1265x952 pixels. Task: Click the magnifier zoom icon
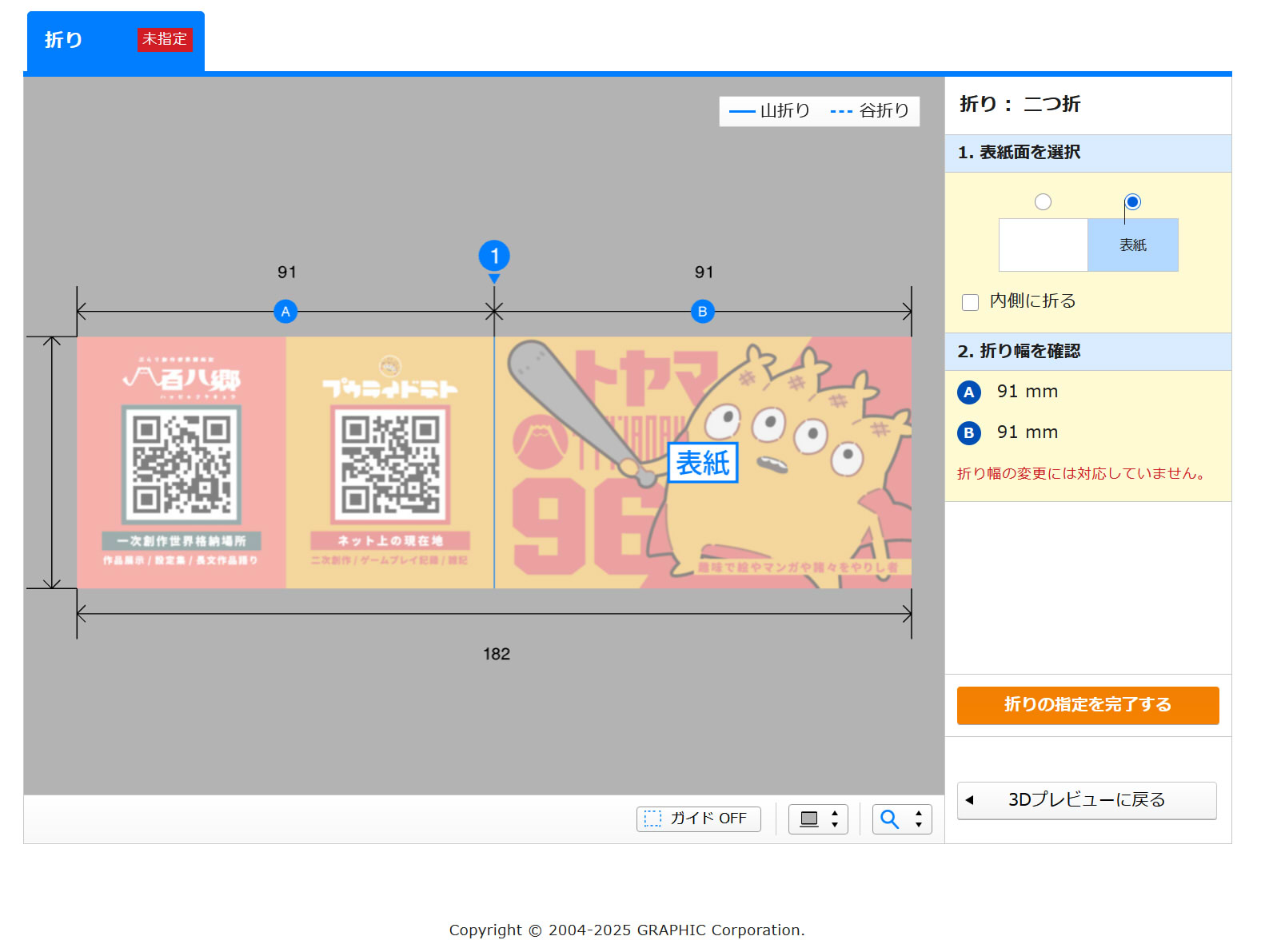pos(890,819)
